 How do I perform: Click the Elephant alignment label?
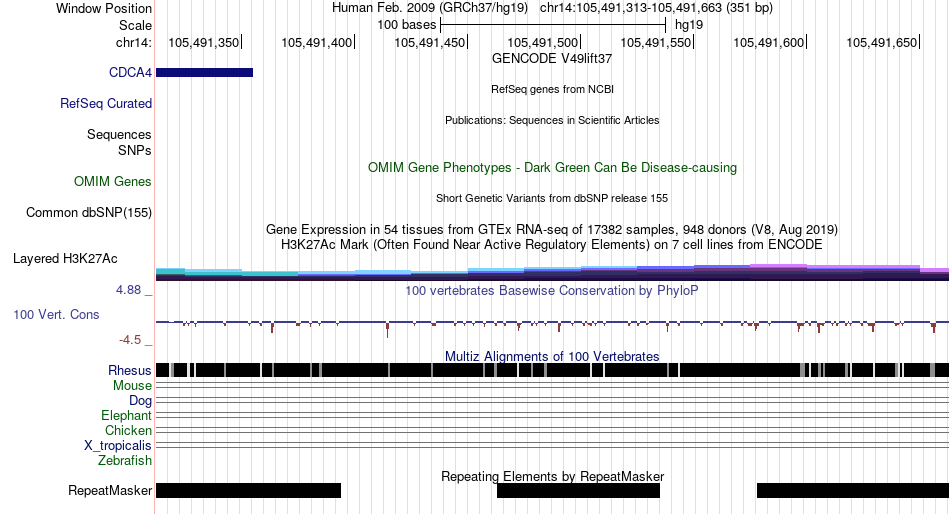click(127, 416)
